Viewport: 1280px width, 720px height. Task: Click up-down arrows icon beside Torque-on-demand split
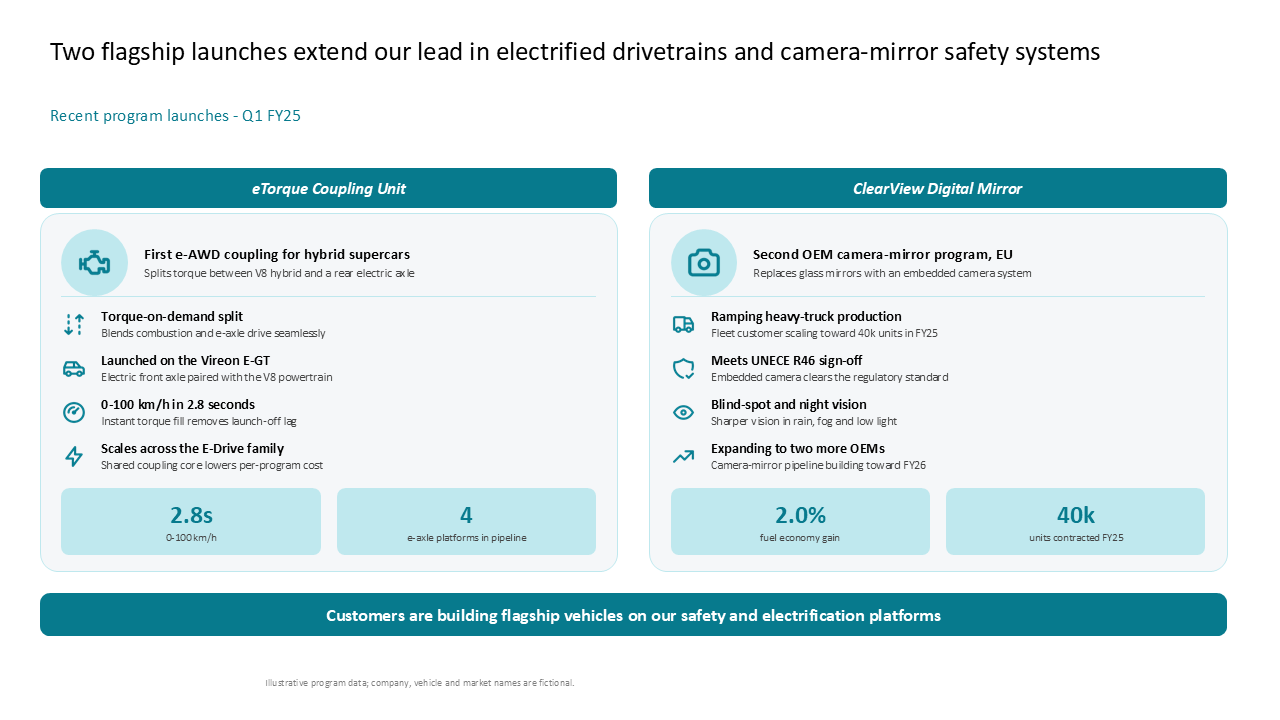coord(74,324)
